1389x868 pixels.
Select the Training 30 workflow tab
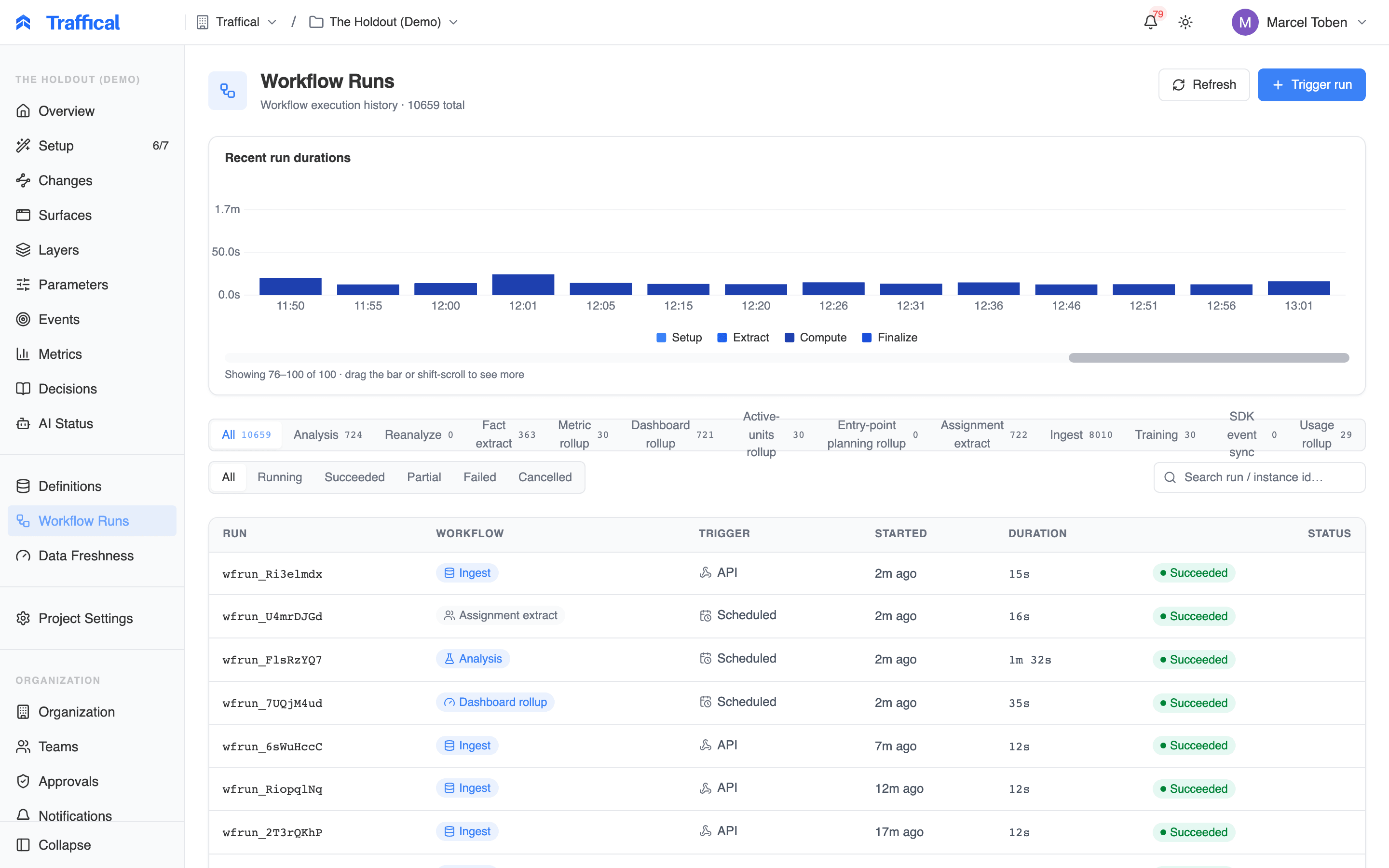click(1165, 434)
